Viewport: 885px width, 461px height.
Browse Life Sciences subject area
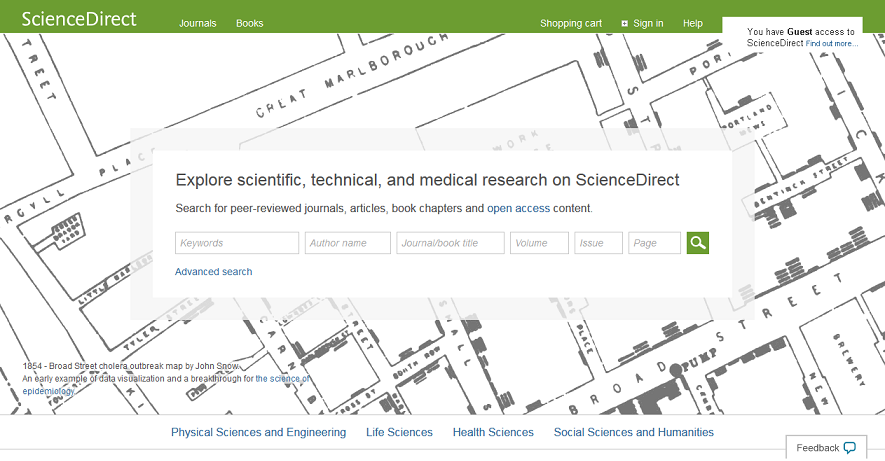399,432
